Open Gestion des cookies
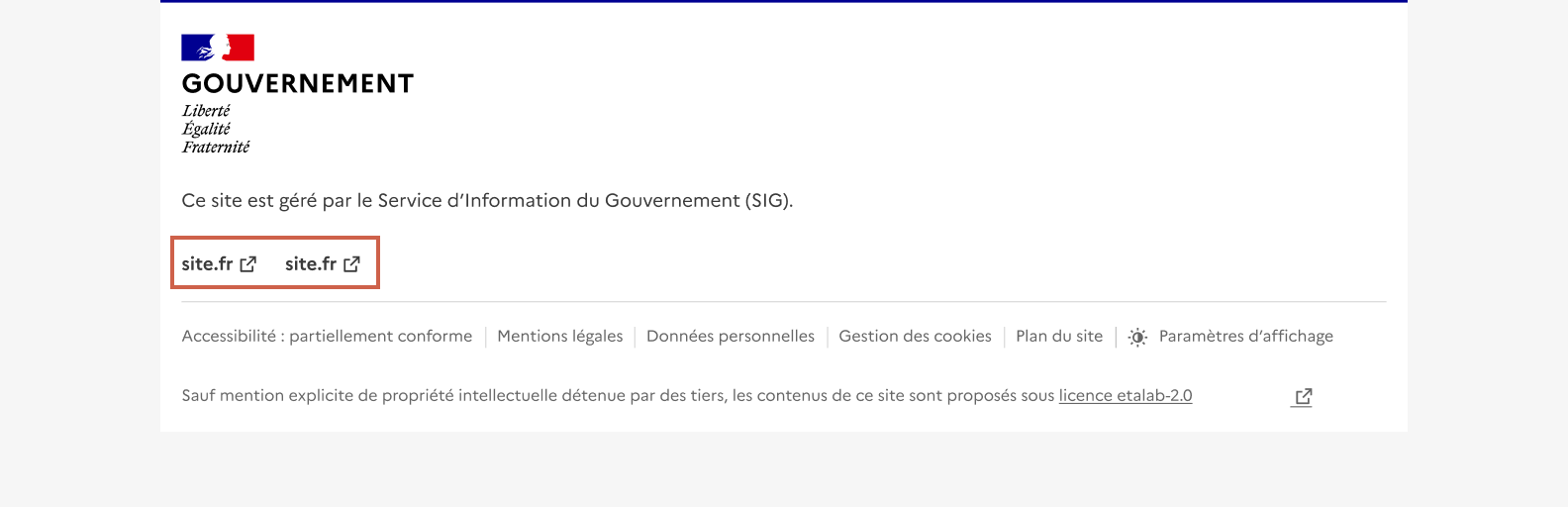The height and width of the screenshot is (507, 1568). pyautogui.click(x=915, y=337)
